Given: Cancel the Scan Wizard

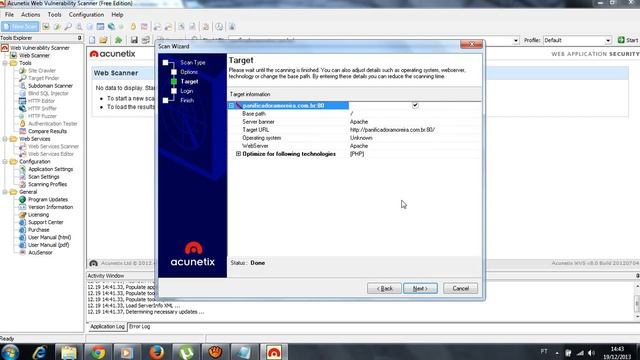Looking at the screenshot, I should (x=460, y=289).
